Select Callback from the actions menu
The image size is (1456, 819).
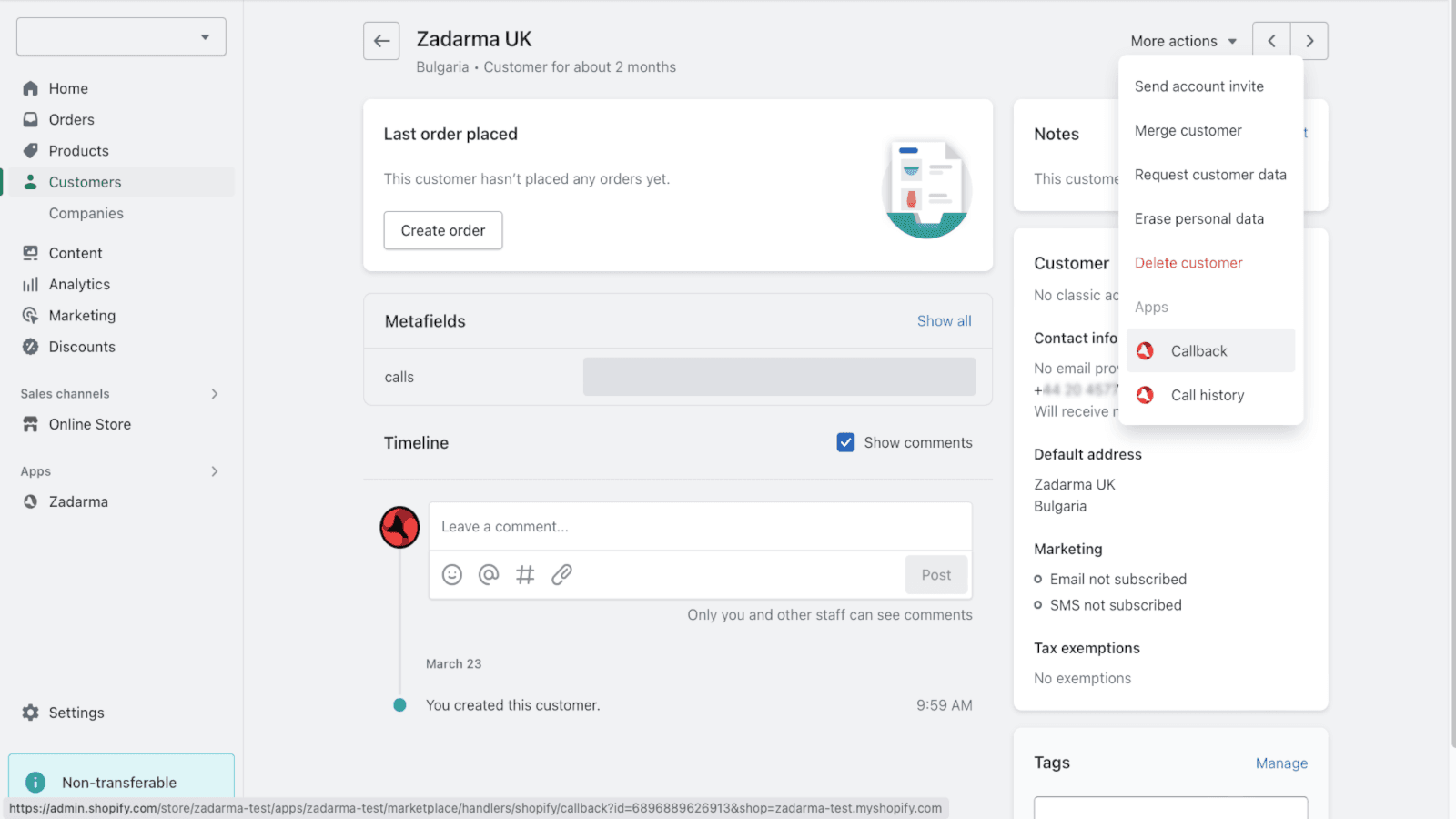[x=1198, y=351]
